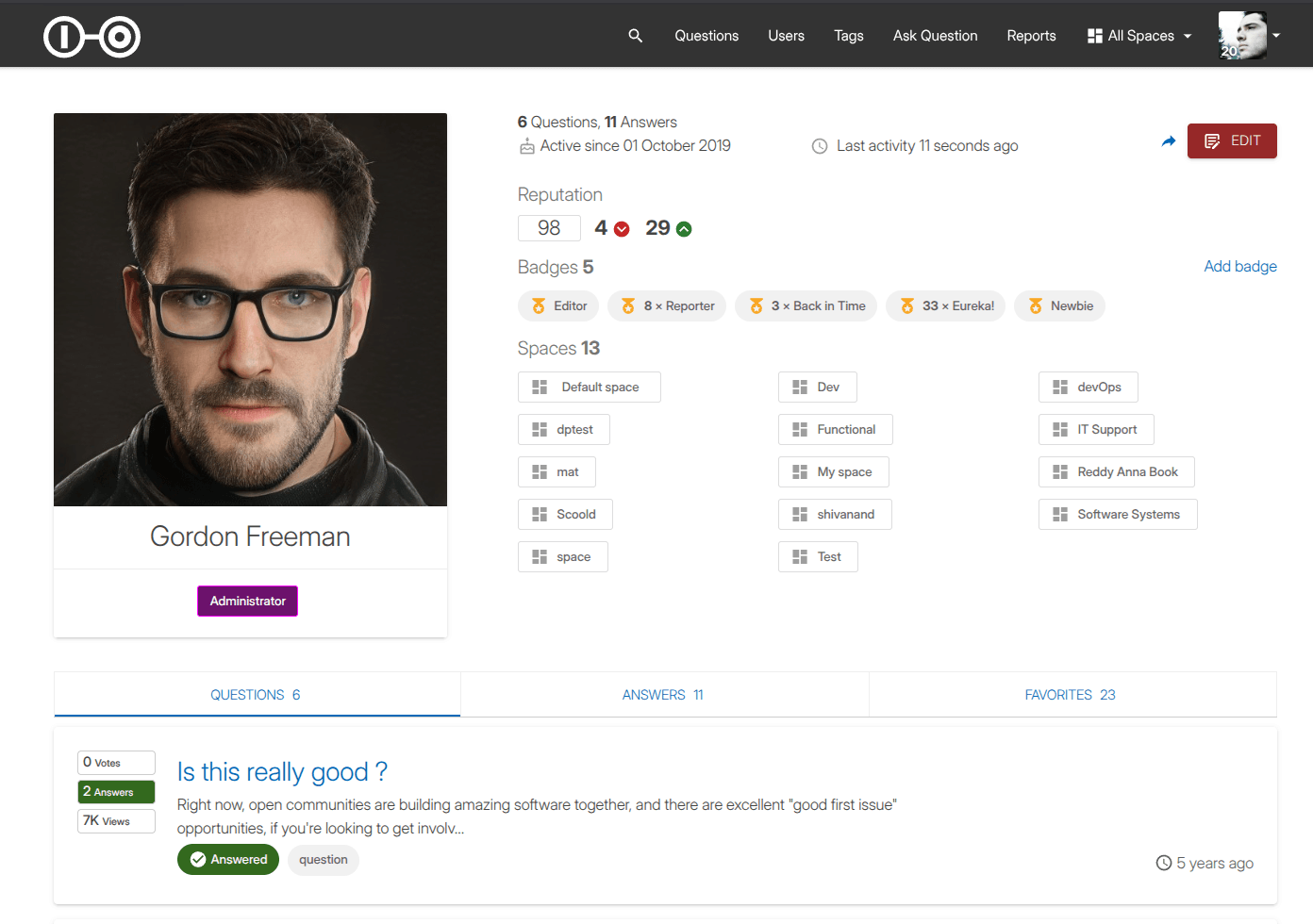Open the Default space button
The image size is (1313, 924).
pyautogui.click(x=590, y=388)
